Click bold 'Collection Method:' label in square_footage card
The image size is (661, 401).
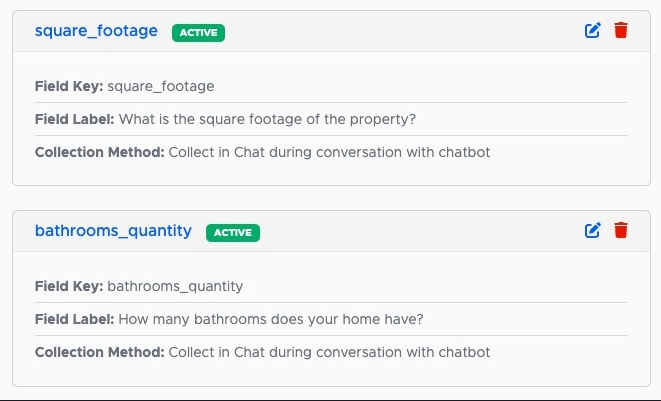pos(99,152)
